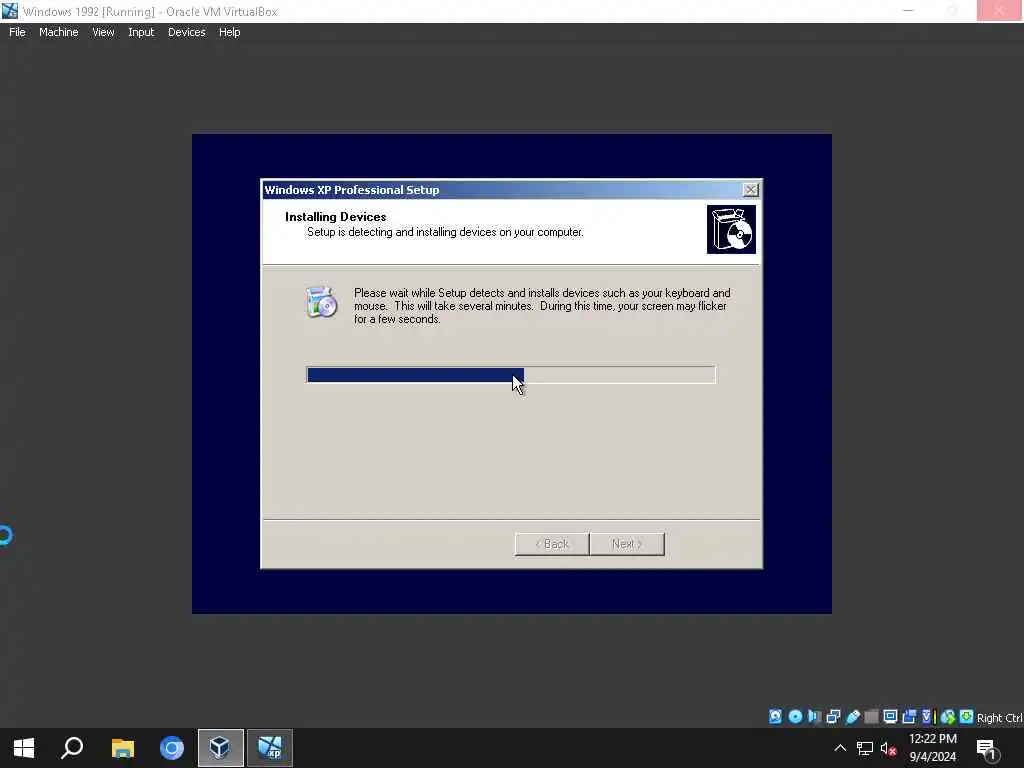This screenshot has width=1024, height=768.
Task: Open the notification center icon
Action: (987, 748)
